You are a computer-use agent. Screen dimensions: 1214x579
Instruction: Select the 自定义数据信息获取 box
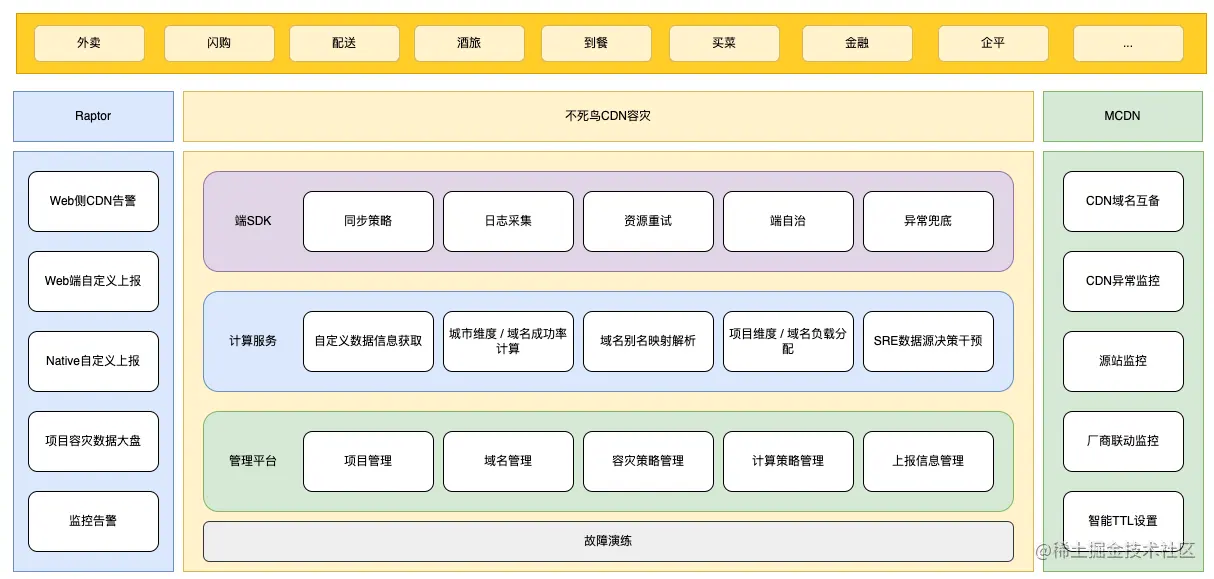[368, 341]
